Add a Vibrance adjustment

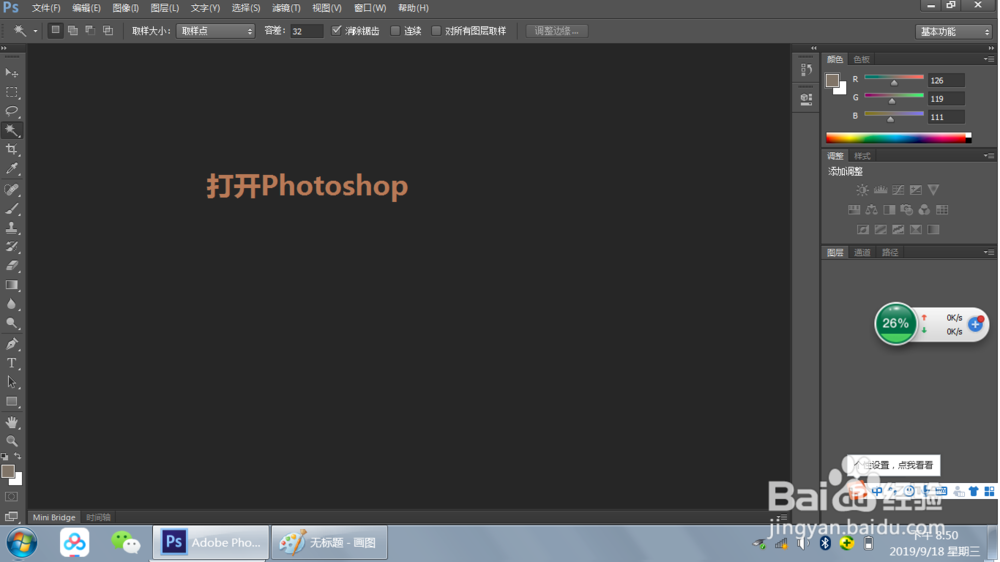[934, 190]
